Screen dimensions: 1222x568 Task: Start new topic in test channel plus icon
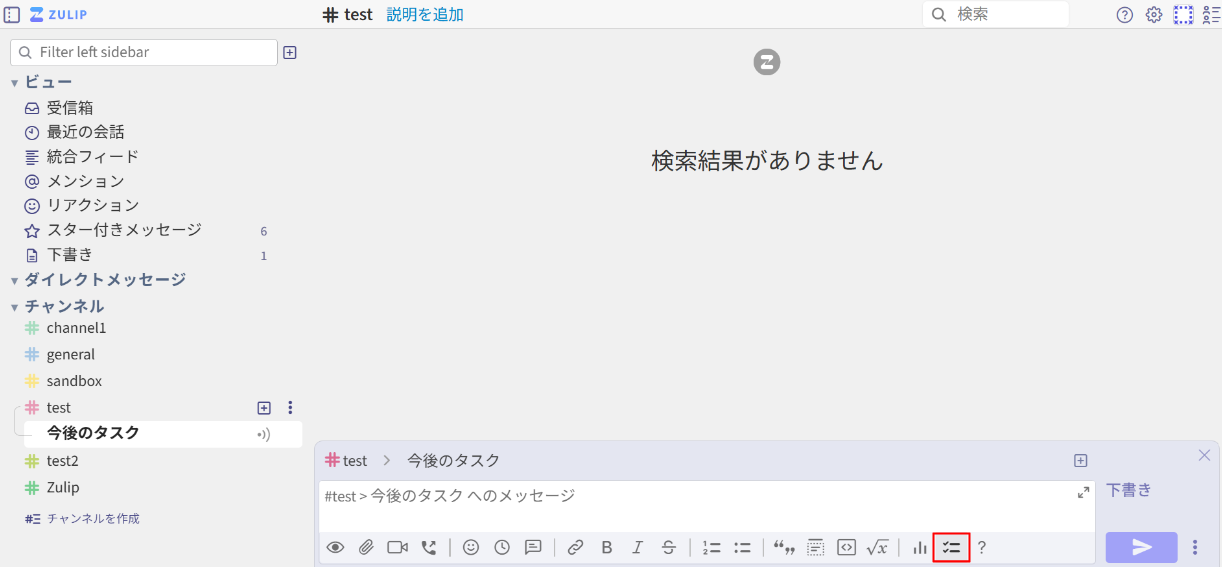tap(264, 408)
